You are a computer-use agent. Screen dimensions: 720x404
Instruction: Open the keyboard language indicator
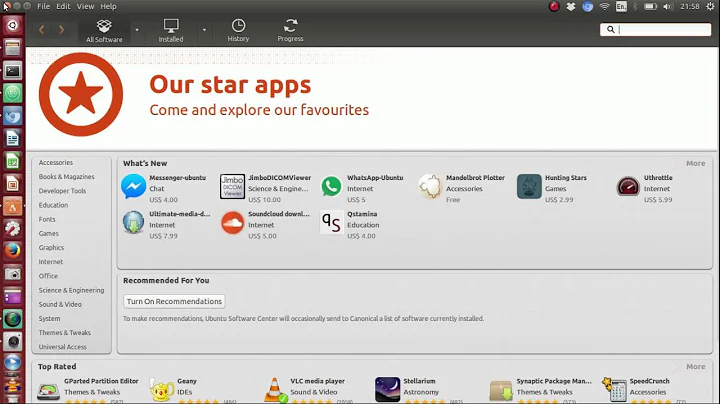[x=621, y=6]
